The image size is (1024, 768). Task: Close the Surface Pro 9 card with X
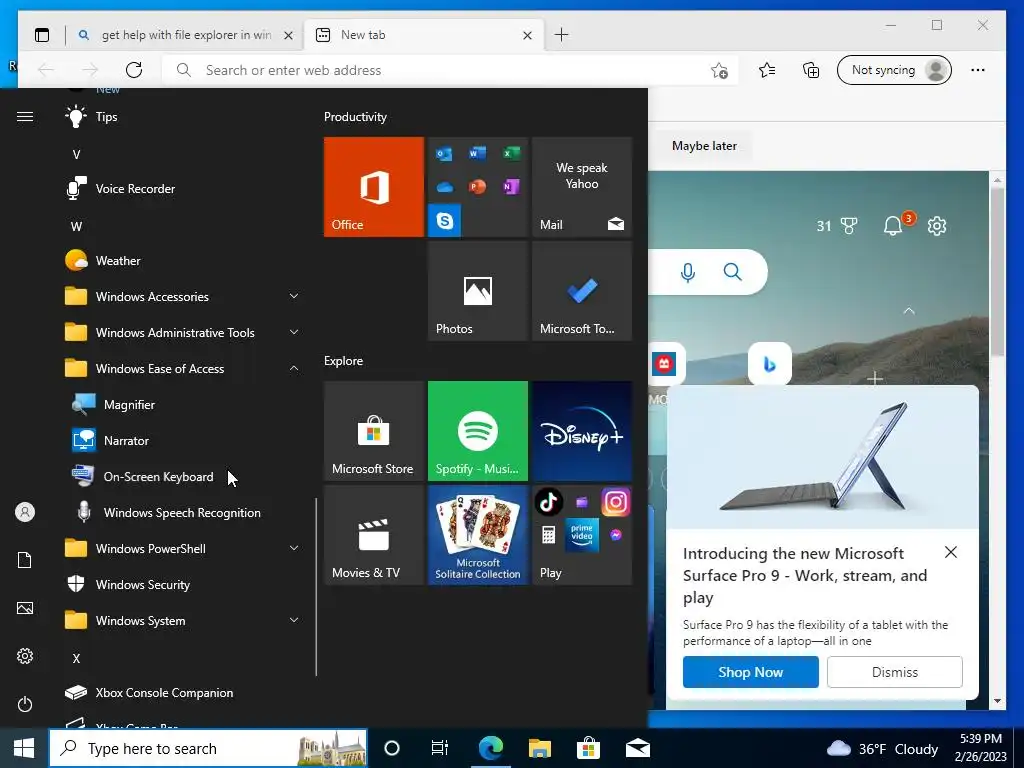pos(951,552)
